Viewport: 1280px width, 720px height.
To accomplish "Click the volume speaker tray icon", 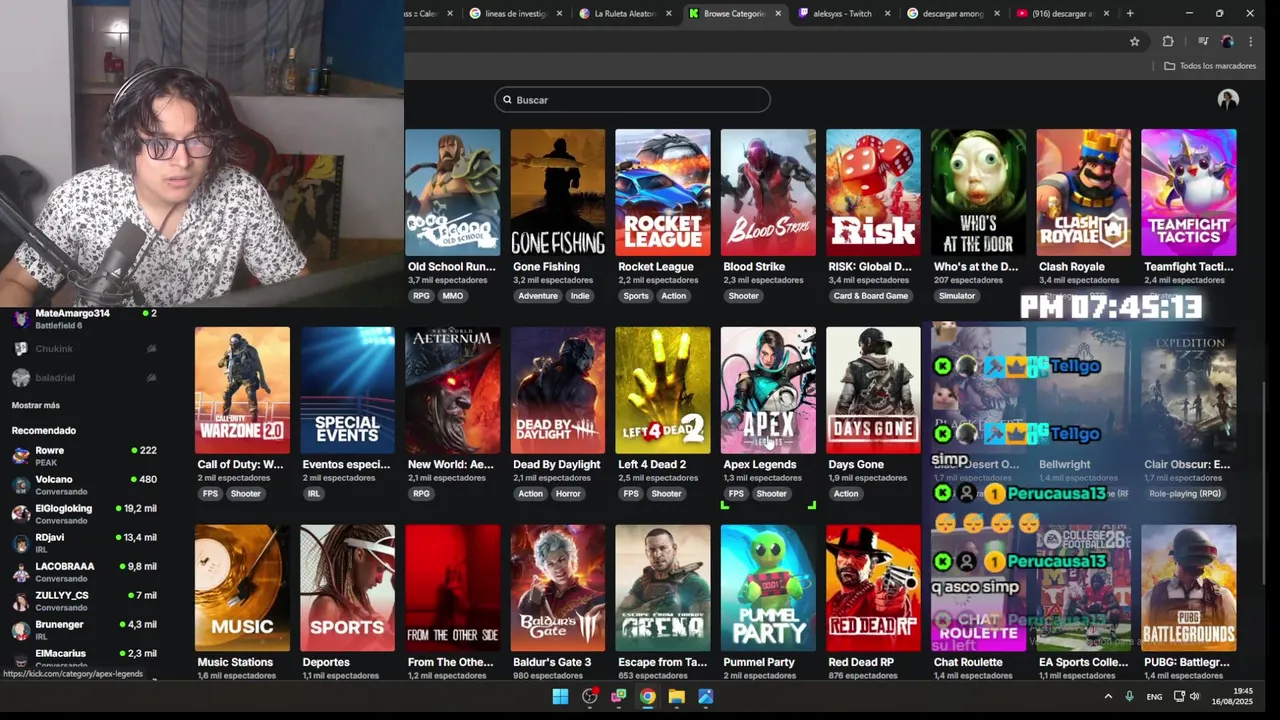I will coord(1194,697).
